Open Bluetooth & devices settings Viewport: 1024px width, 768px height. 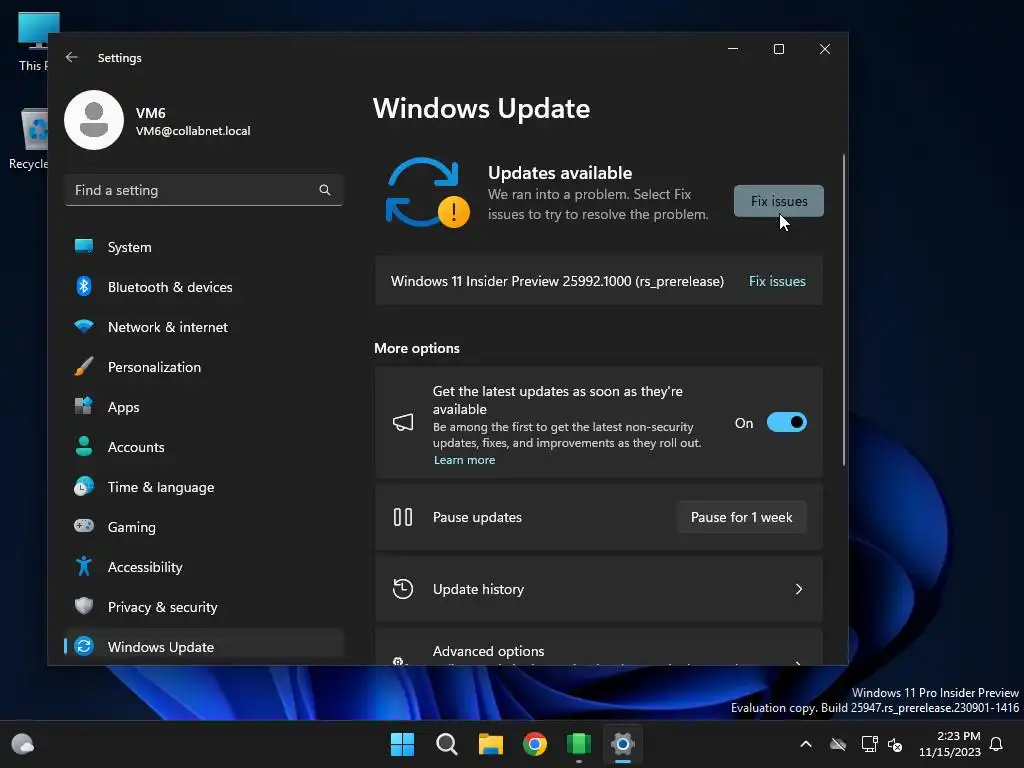204,287
